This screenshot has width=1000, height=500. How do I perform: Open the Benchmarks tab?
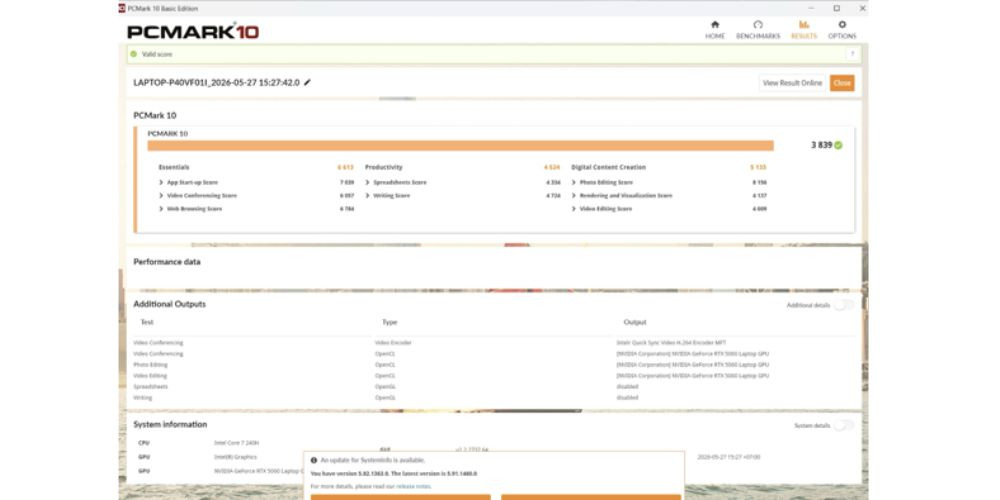758,30
